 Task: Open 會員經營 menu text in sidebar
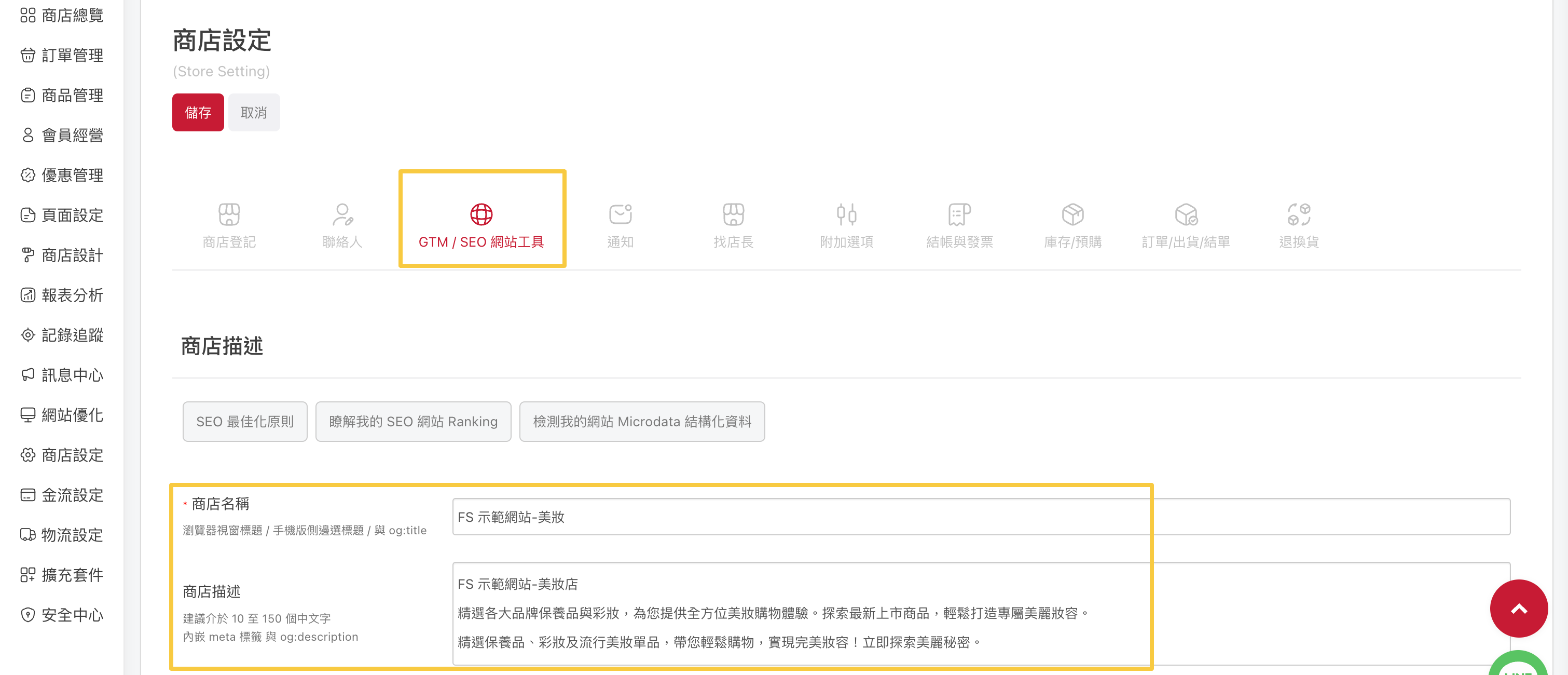click(x=73, y=135)
